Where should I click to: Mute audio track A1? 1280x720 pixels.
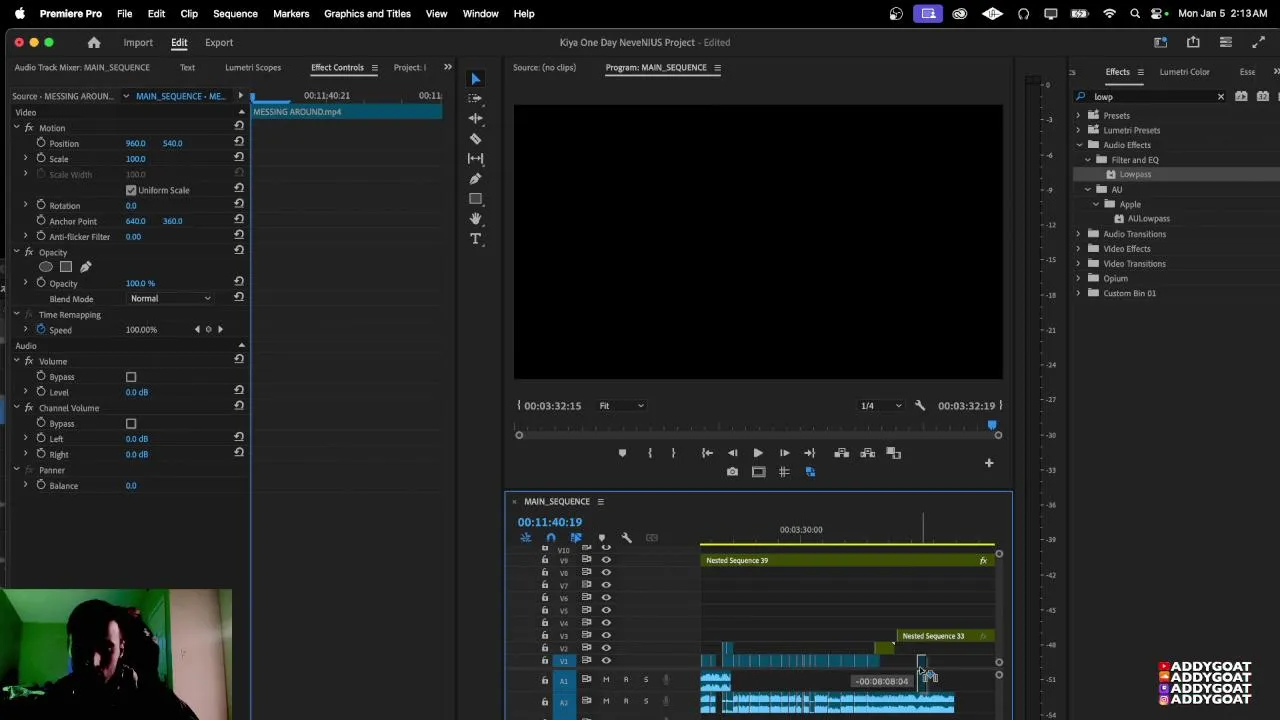point(605,680)
